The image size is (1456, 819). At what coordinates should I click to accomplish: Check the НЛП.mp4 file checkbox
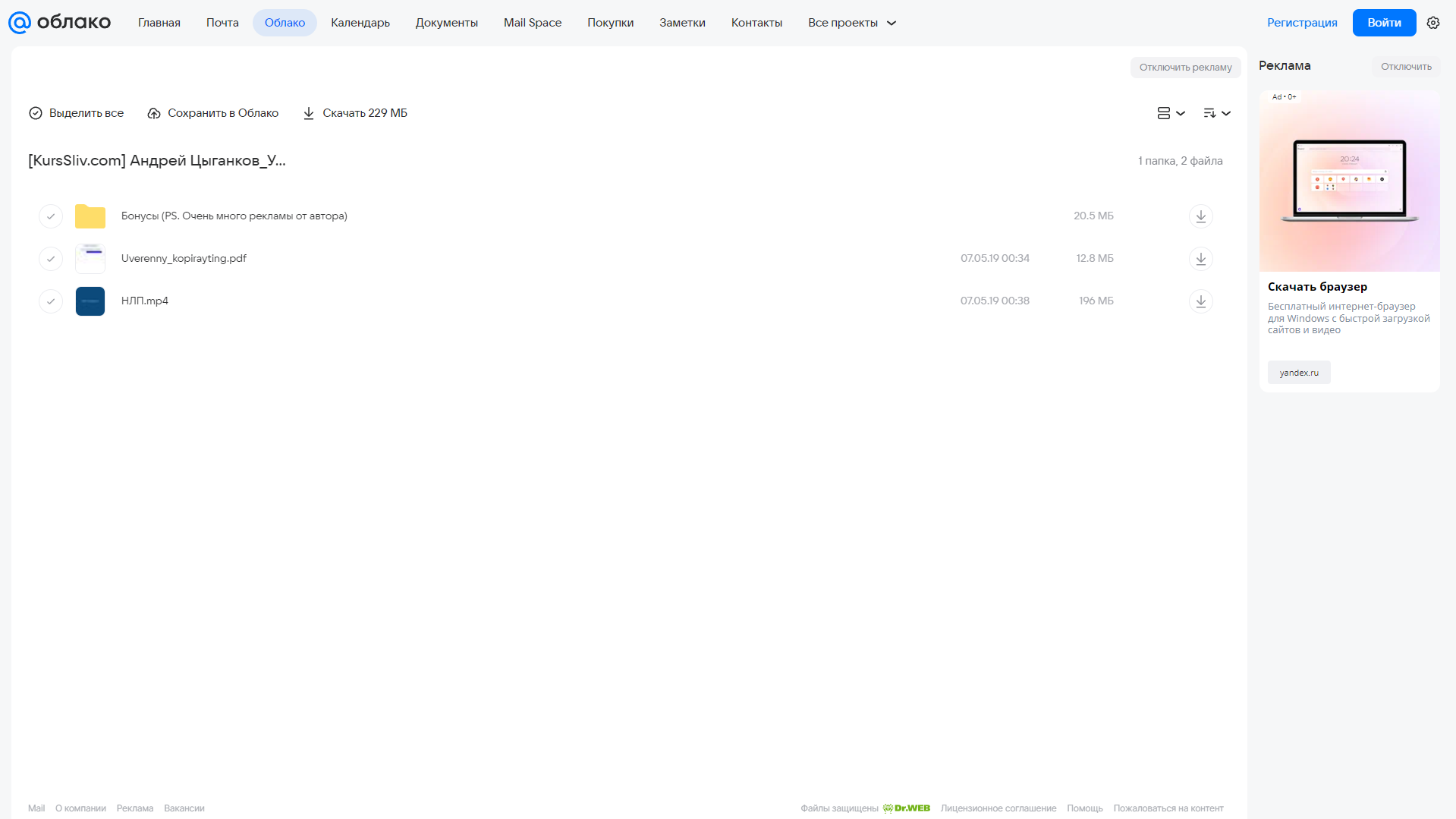pyautogui.click(x=51, y=301)
